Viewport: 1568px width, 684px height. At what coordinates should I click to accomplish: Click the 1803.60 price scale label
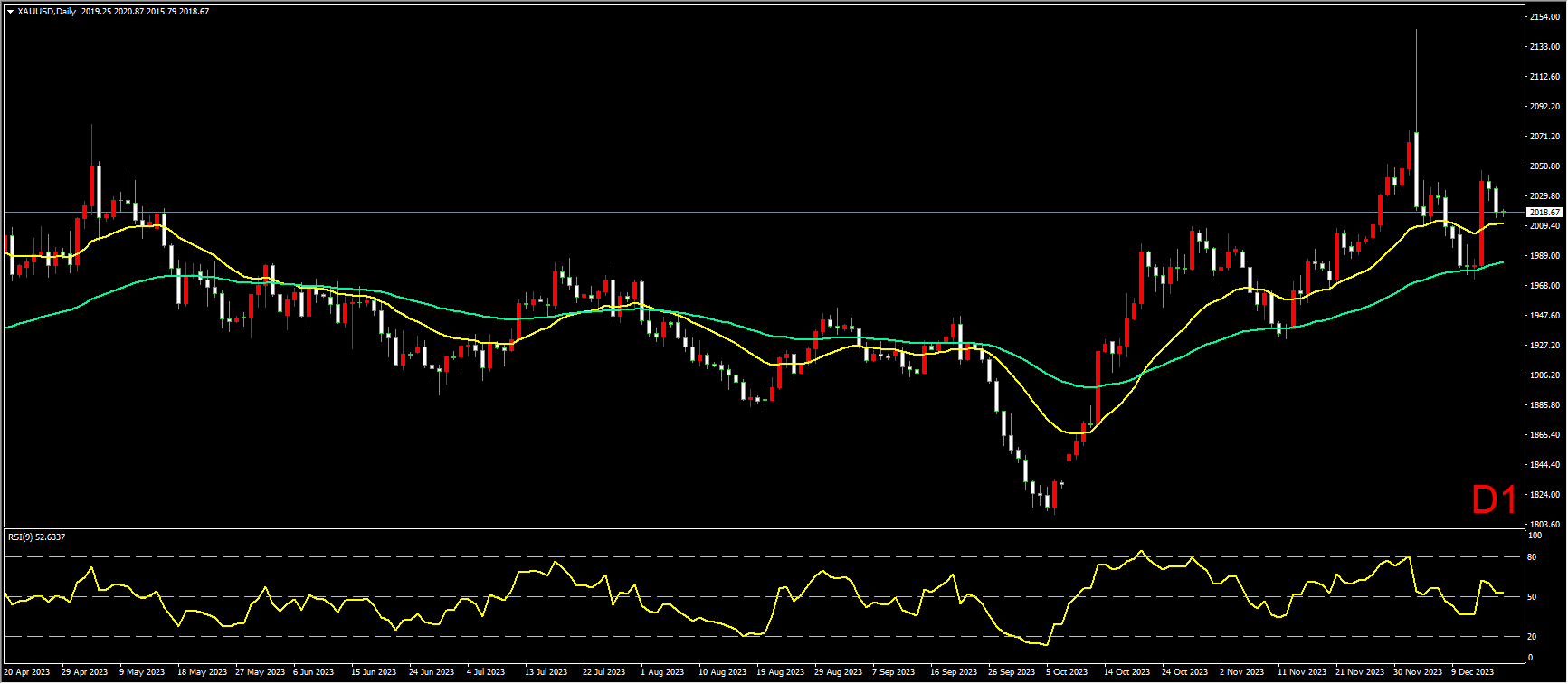pyautogui.click(x=1545, y=525)
